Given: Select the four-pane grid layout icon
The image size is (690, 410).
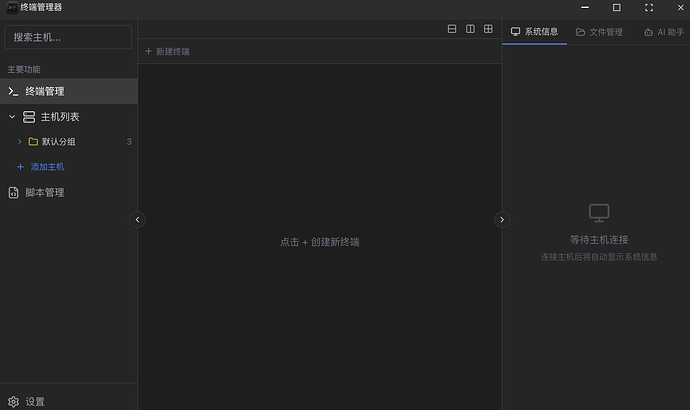Looking at the screenshot, I should pyautogui.click(x=488, y=29).
